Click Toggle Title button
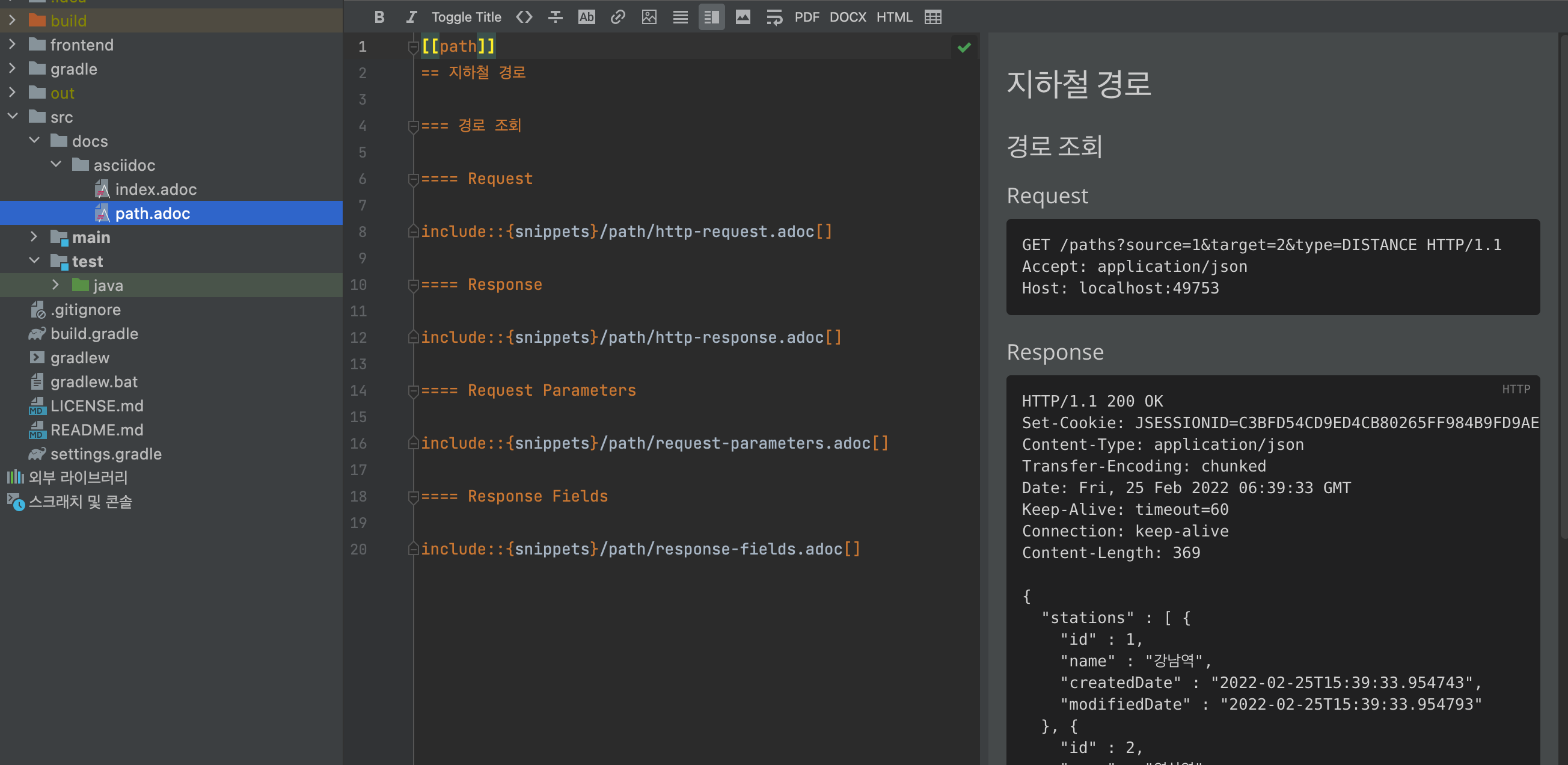The width and height of the screenshot is (1568, 765). (467, 17)
